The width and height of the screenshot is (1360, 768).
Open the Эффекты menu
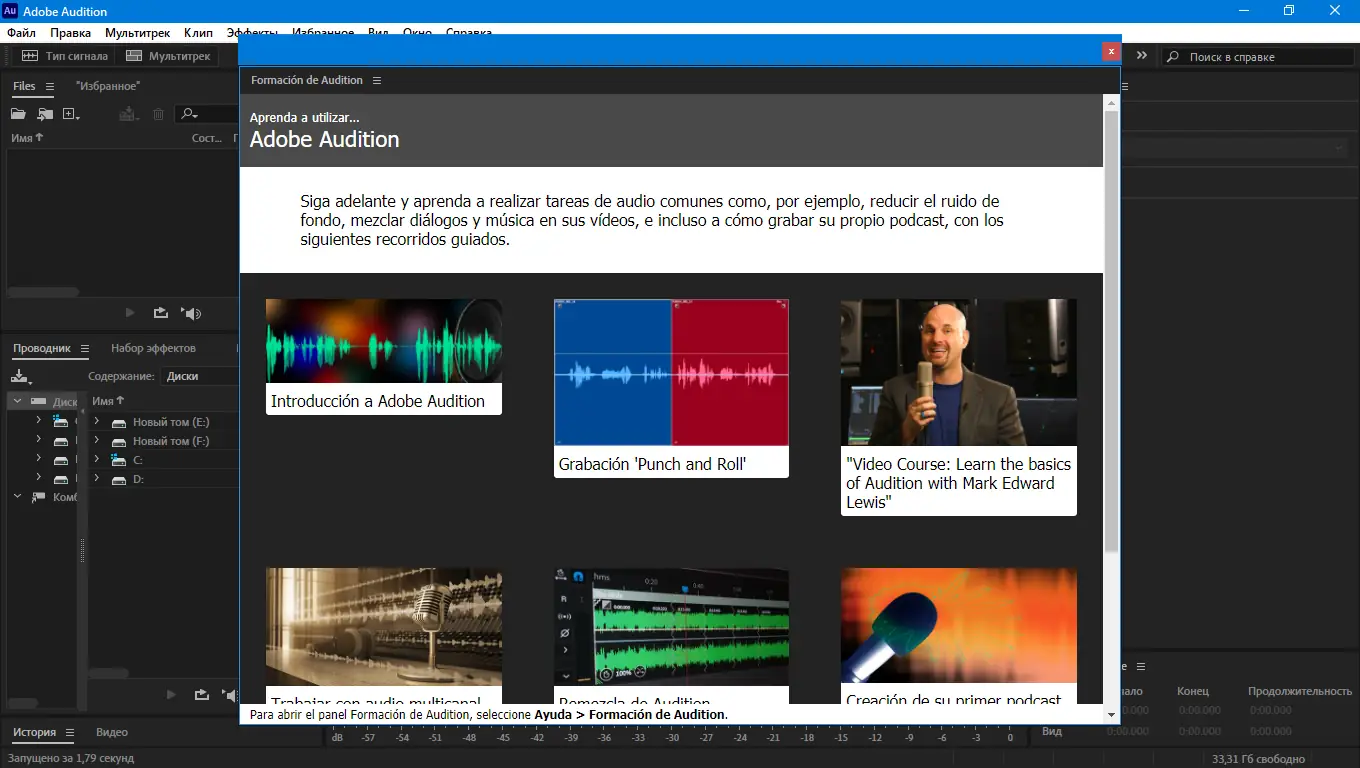(253, 33)
